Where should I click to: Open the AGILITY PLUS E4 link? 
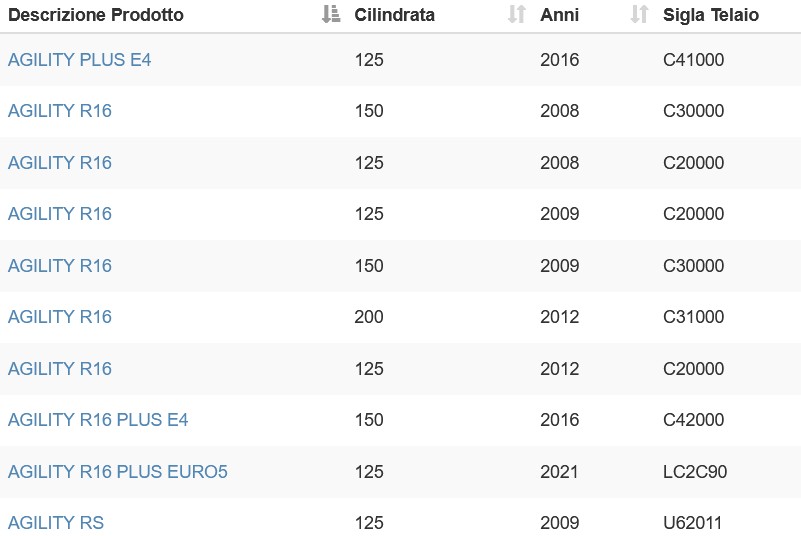tap(79, 60)
